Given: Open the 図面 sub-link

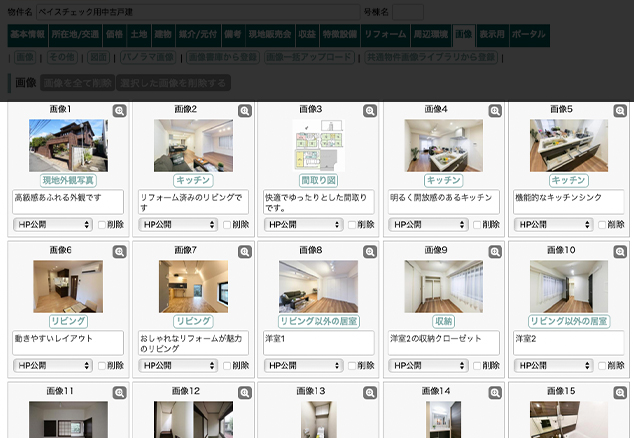Looking at the screenshot, I should 99,57.
